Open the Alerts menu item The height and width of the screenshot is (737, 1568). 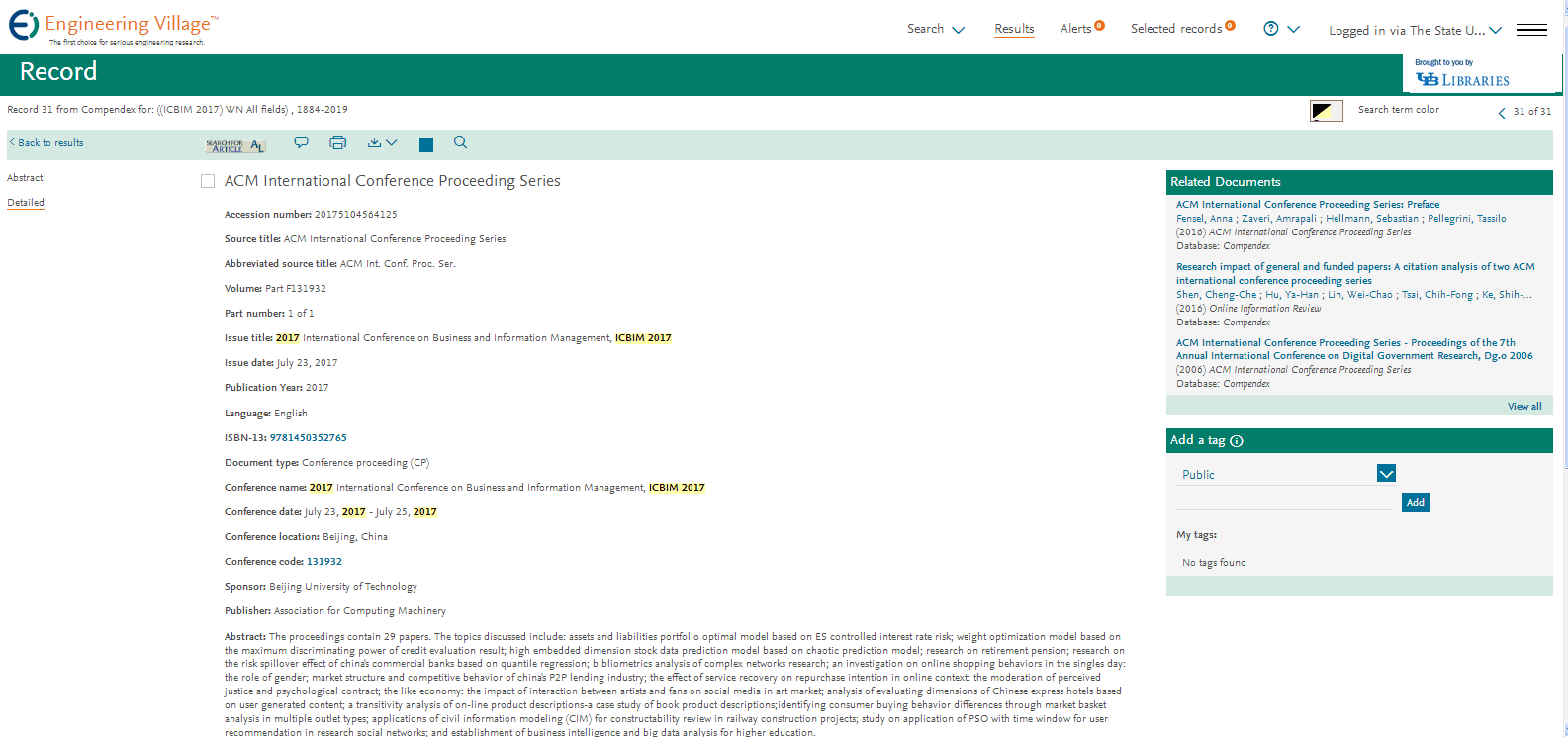(x=1076, y=29)
